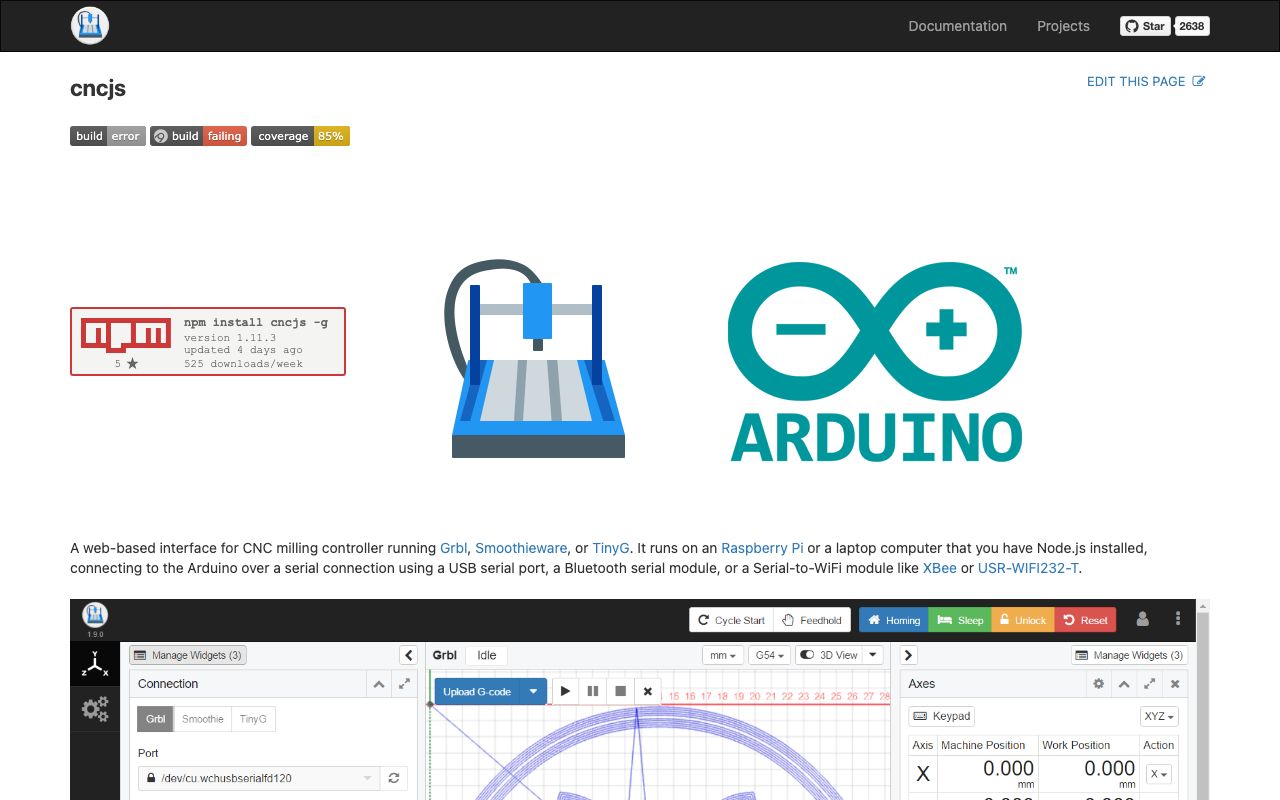Star the repository with the GitHub Star button
The image size is (1280, 800).
(1145, 26)
